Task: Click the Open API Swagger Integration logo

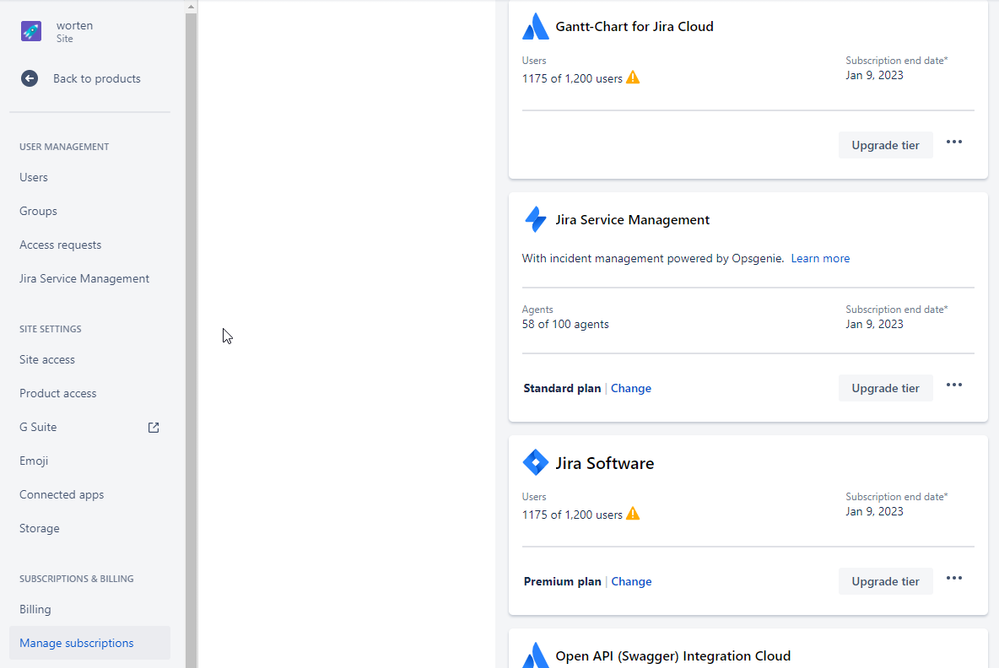Action: (535, 655)
